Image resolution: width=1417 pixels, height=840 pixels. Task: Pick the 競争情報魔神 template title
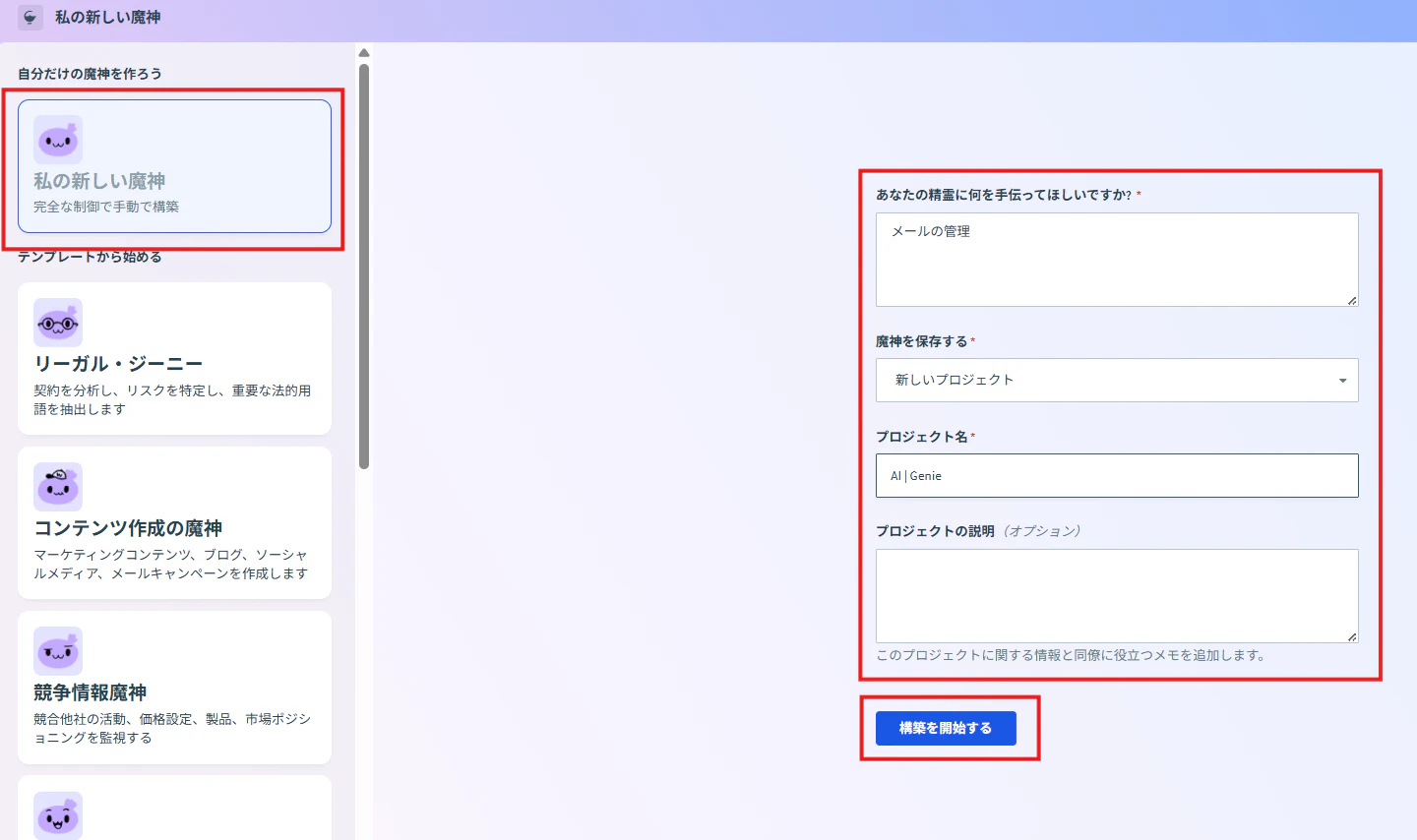pyautogui.click(x=90, y=692)
